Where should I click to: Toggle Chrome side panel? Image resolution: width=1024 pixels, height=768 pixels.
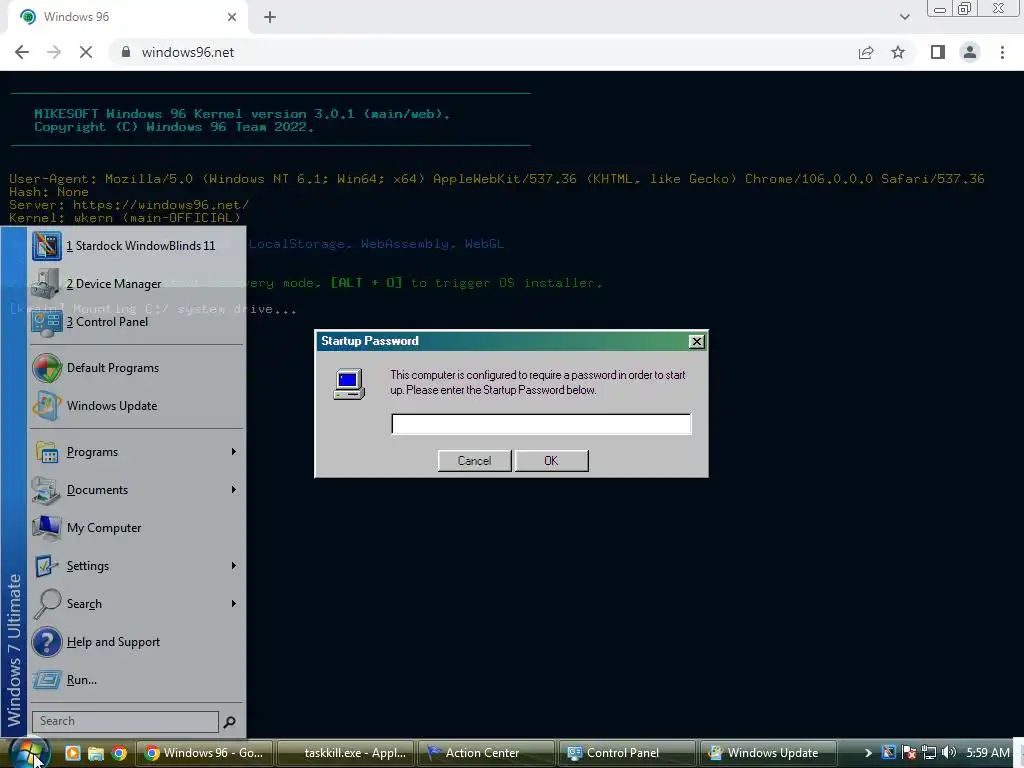tap(938, 52)
